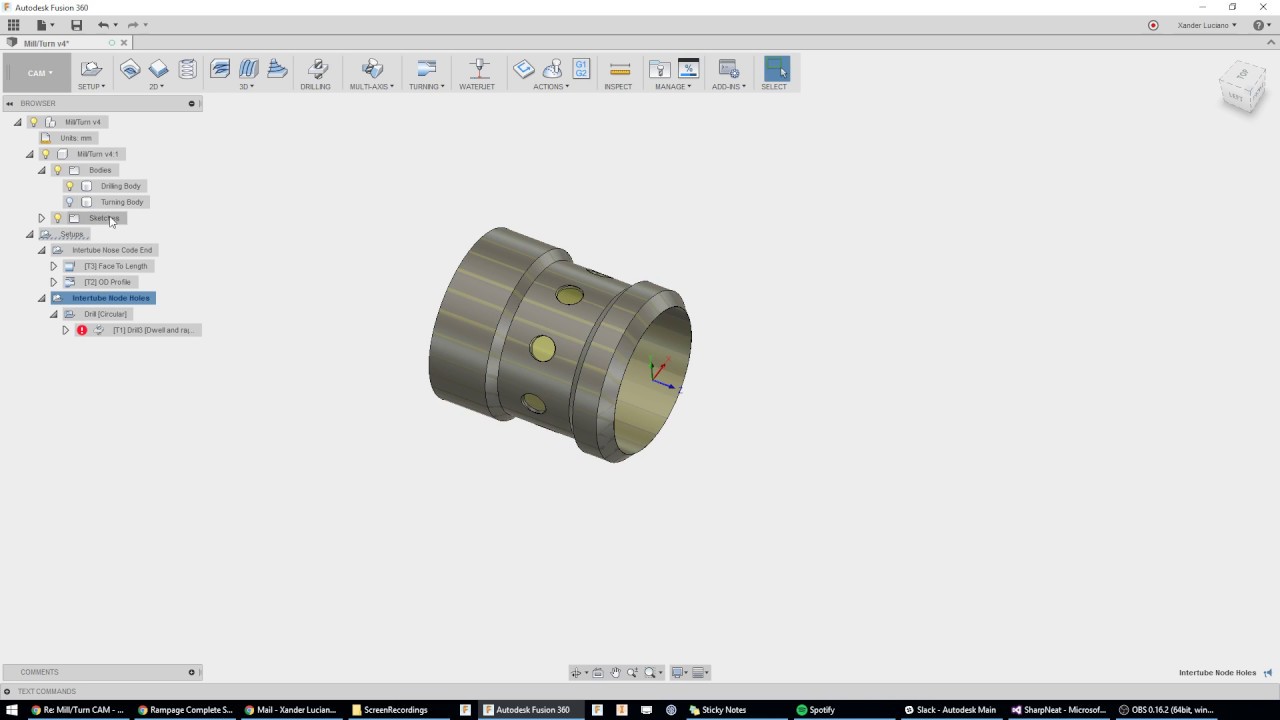
Task: Open the ACTIONS dropdown menu
Action: point(551,87)
